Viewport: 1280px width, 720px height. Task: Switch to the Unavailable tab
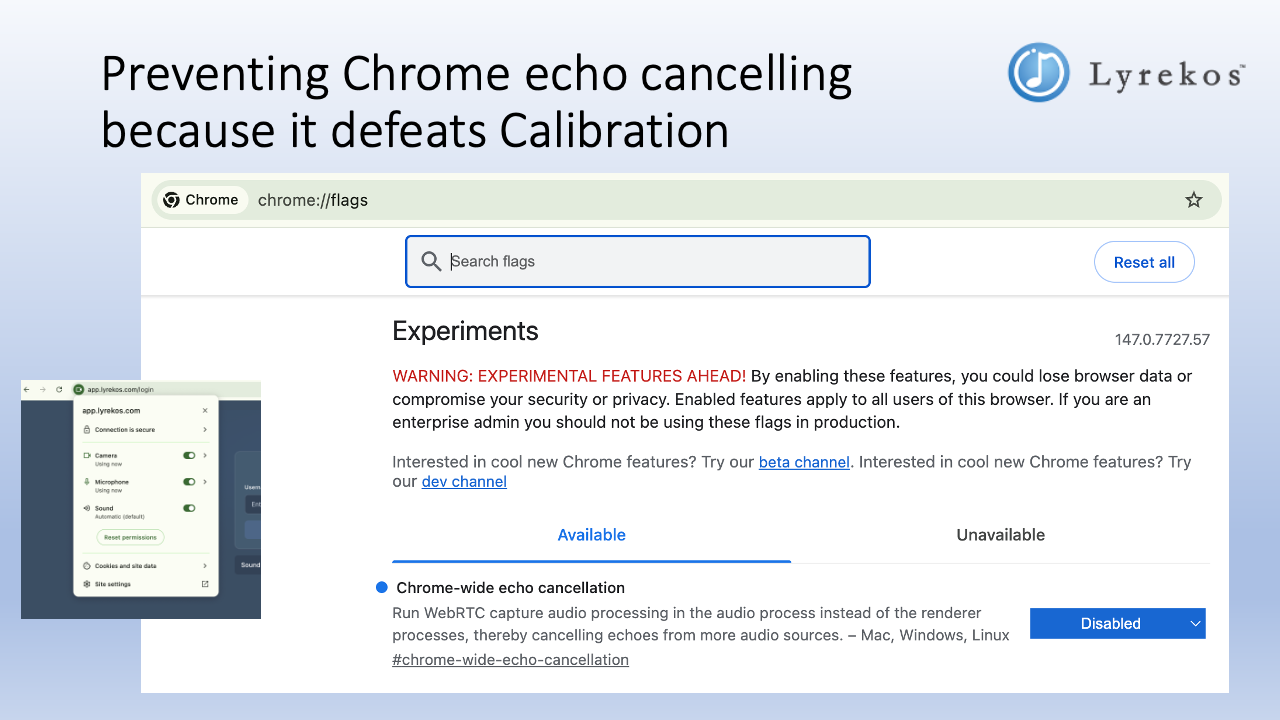1000,535
